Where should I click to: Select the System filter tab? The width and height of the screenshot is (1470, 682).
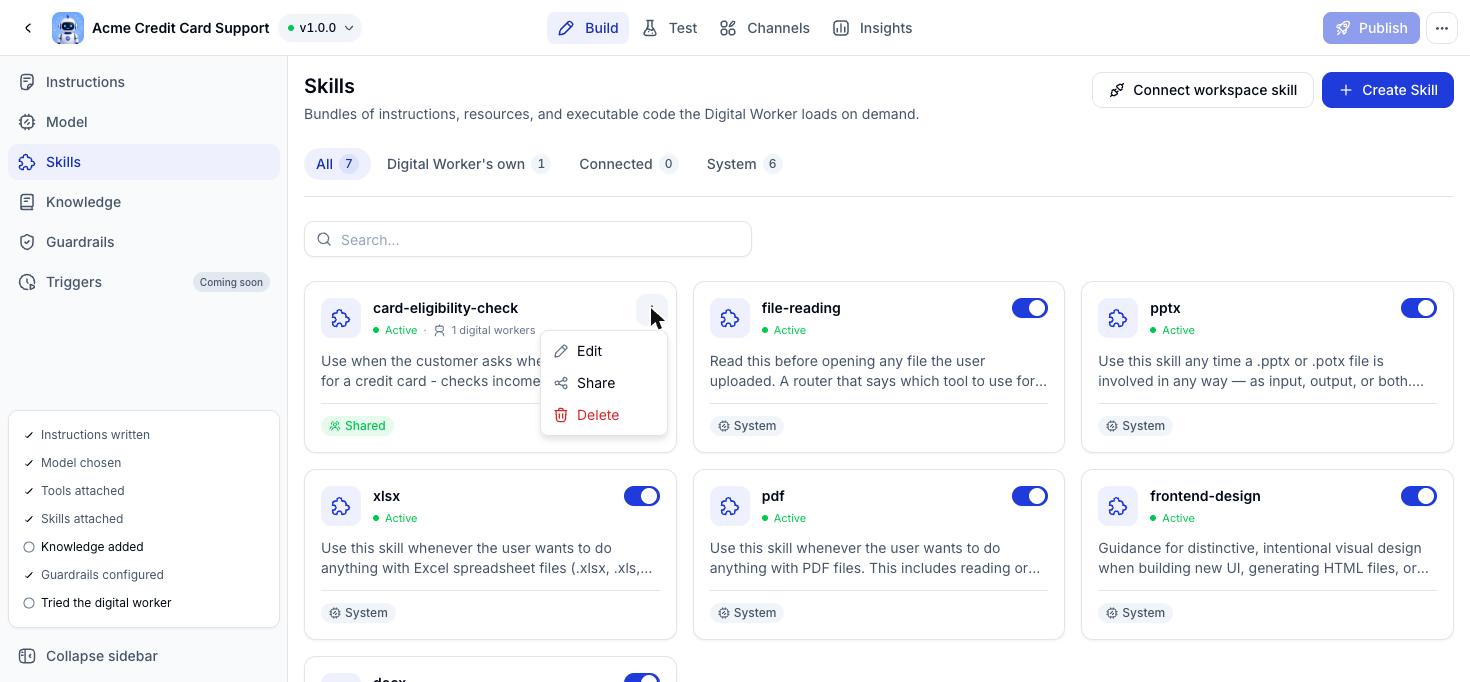pos(744,164)
